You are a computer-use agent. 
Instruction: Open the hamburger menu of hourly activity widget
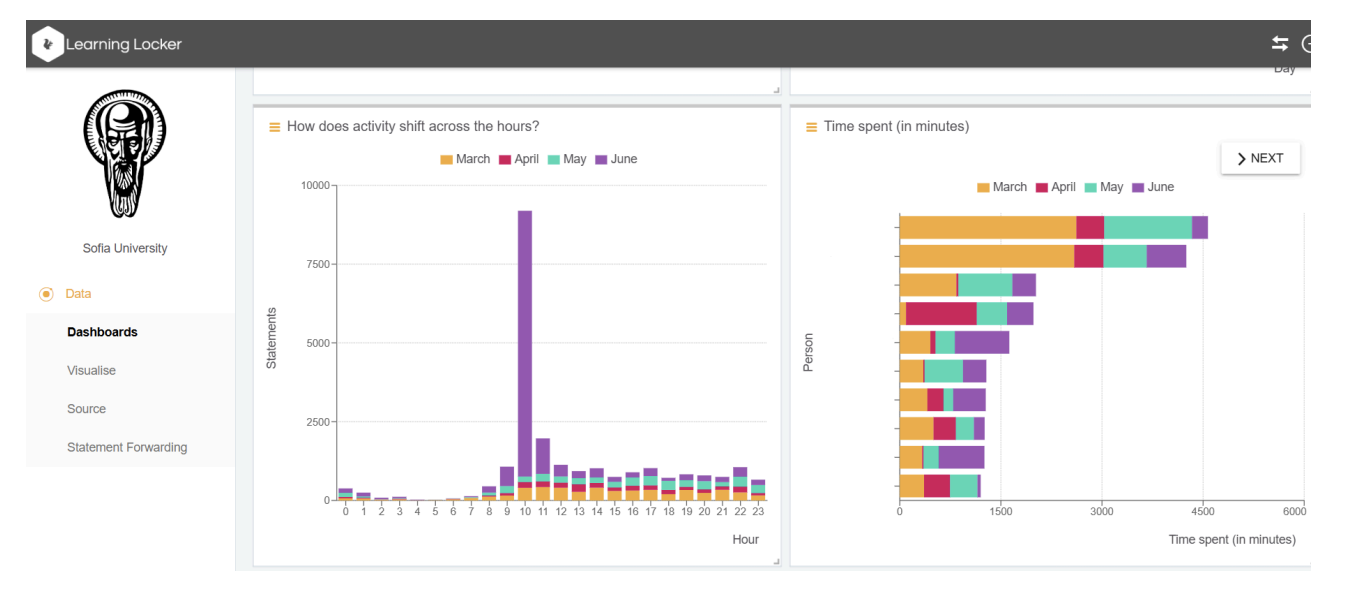click(x=274, y=127)
